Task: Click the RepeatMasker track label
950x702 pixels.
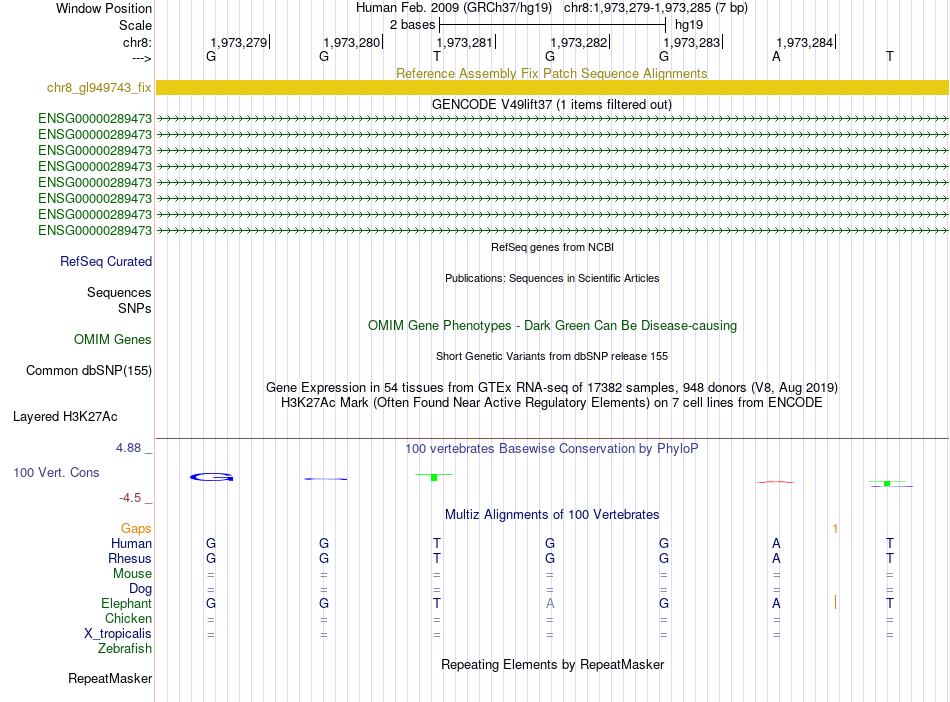Action: coord(110,678)
